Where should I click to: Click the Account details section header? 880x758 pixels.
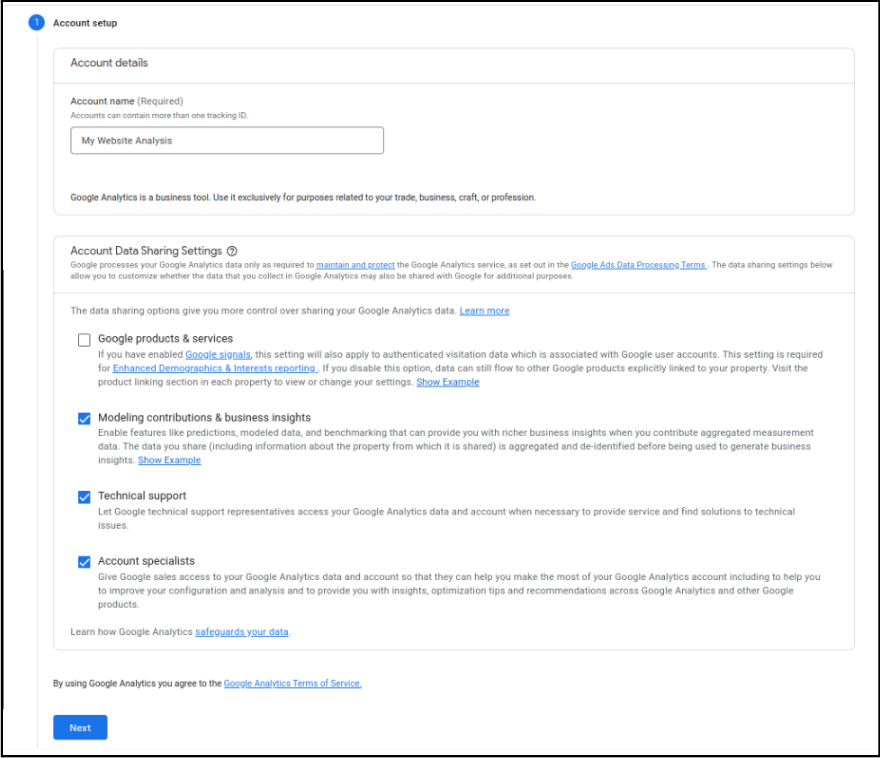(x=109, y=63)
